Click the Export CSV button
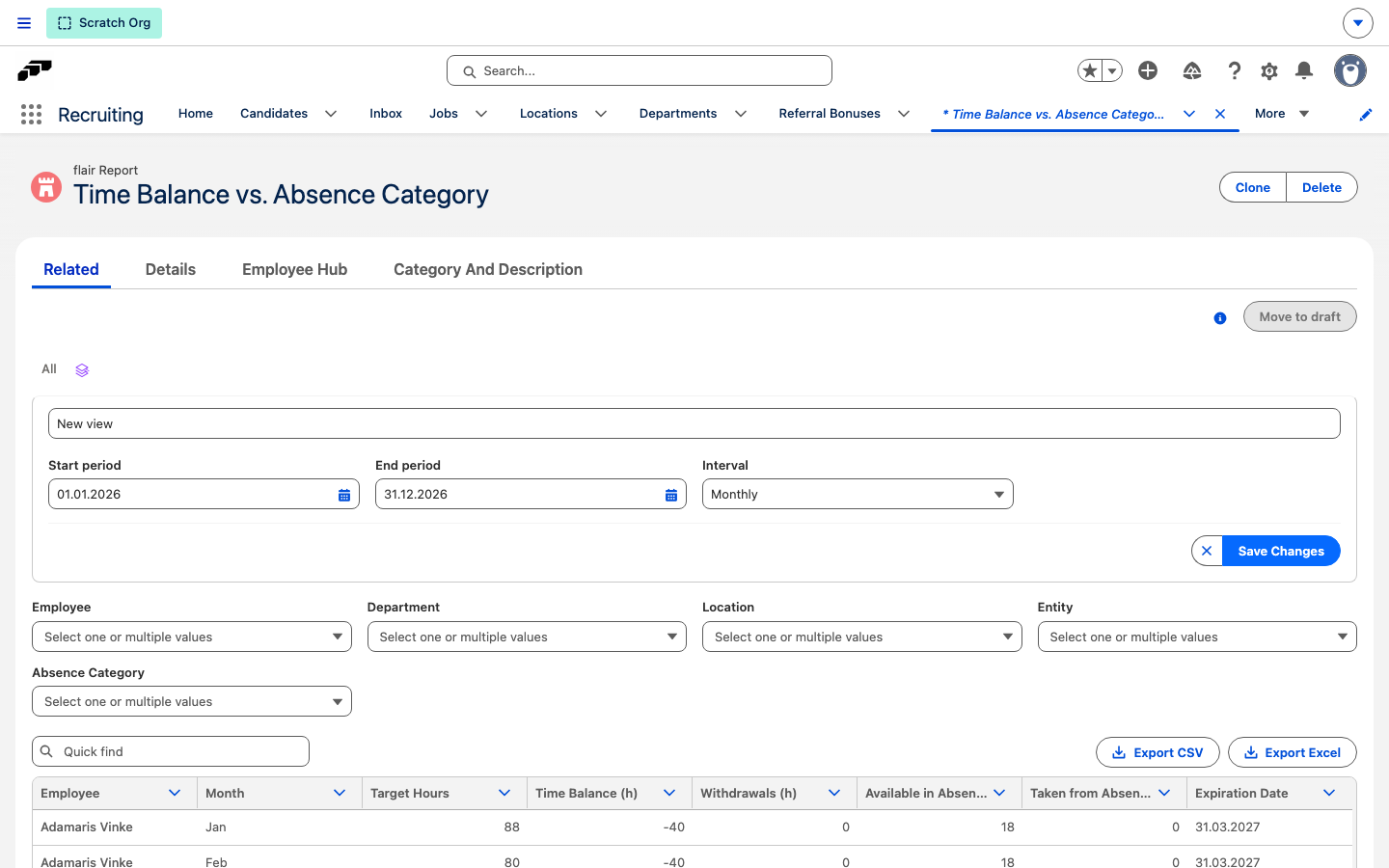 point(1157,752)
